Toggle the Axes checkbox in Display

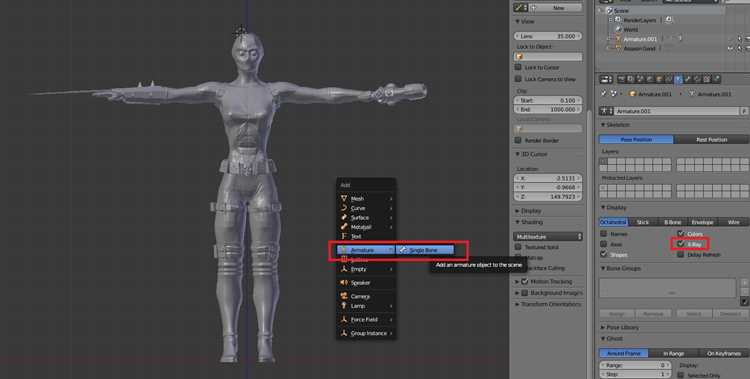[x=604, y=244]
